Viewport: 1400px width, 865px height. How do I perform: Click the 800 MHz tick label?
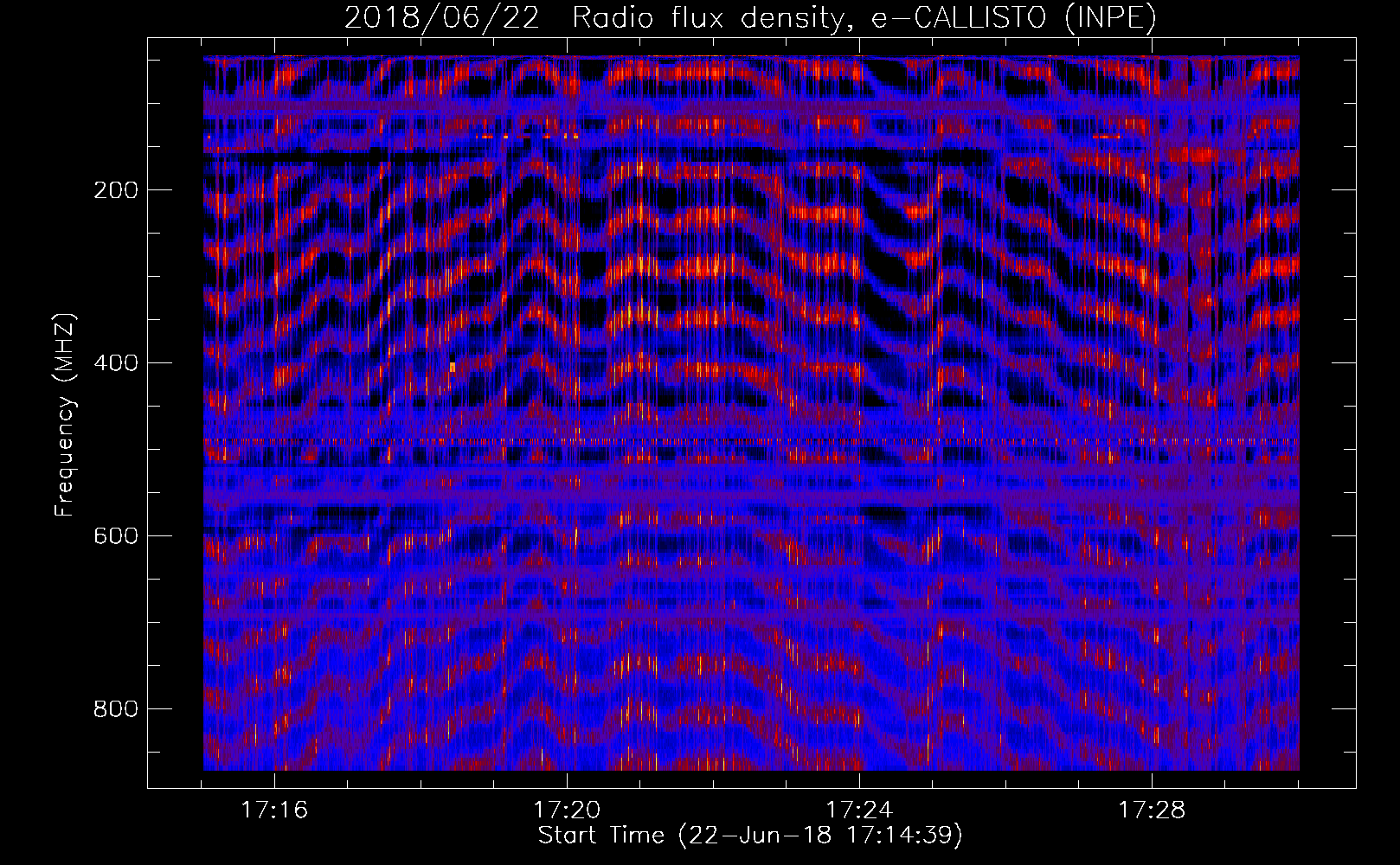click(116, 709)
